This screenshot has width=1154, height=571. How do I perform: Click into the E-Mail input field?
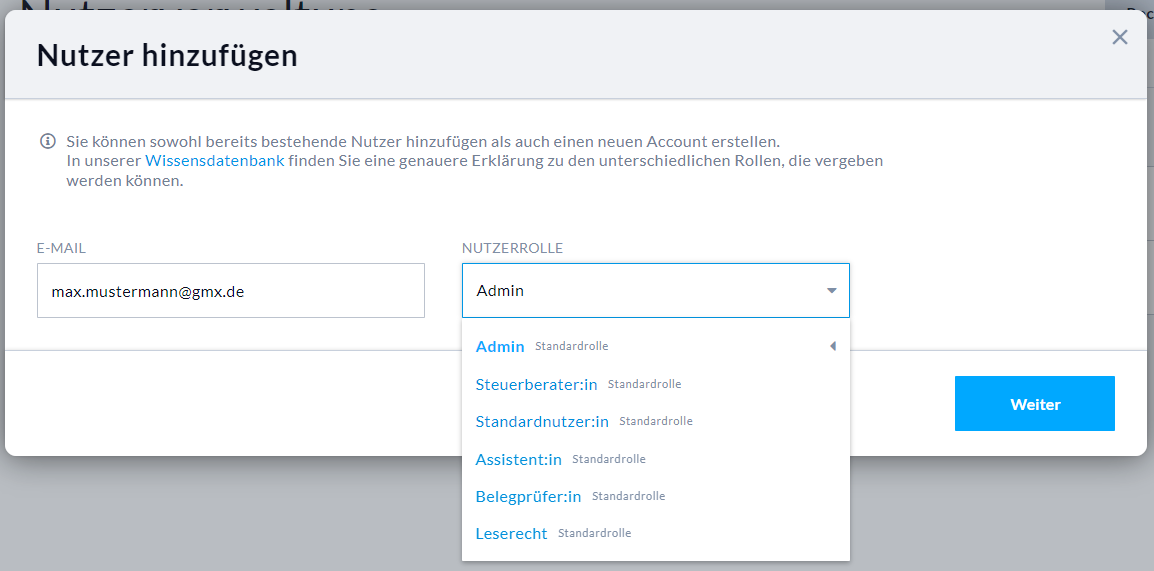230,291
